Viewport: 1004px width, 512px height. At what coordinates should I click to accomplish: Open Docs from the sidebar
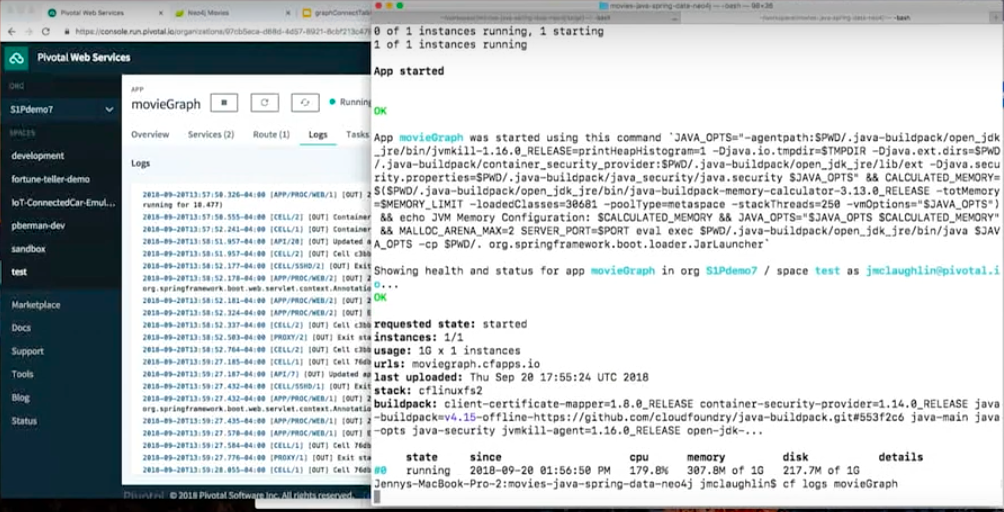coord(20,328)
